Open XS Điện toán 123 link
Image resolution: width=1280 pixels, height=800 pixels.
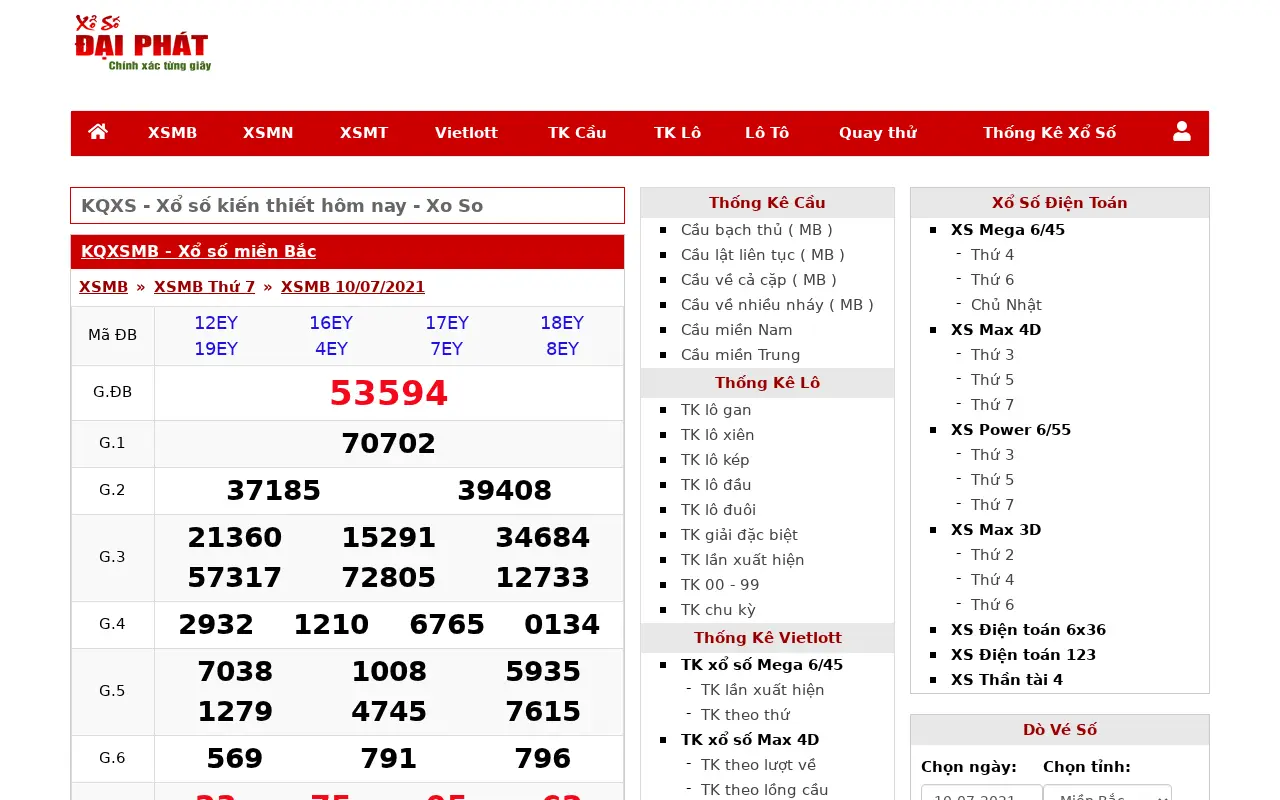pos(1023,655)
